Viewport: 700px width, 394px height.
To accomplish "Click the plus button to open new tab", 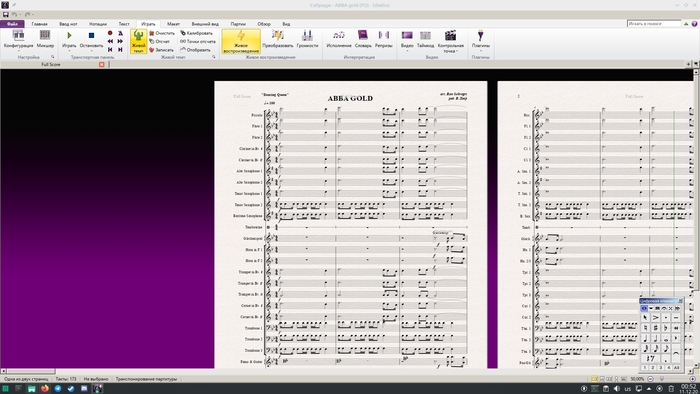I will [x=688, y=64].
